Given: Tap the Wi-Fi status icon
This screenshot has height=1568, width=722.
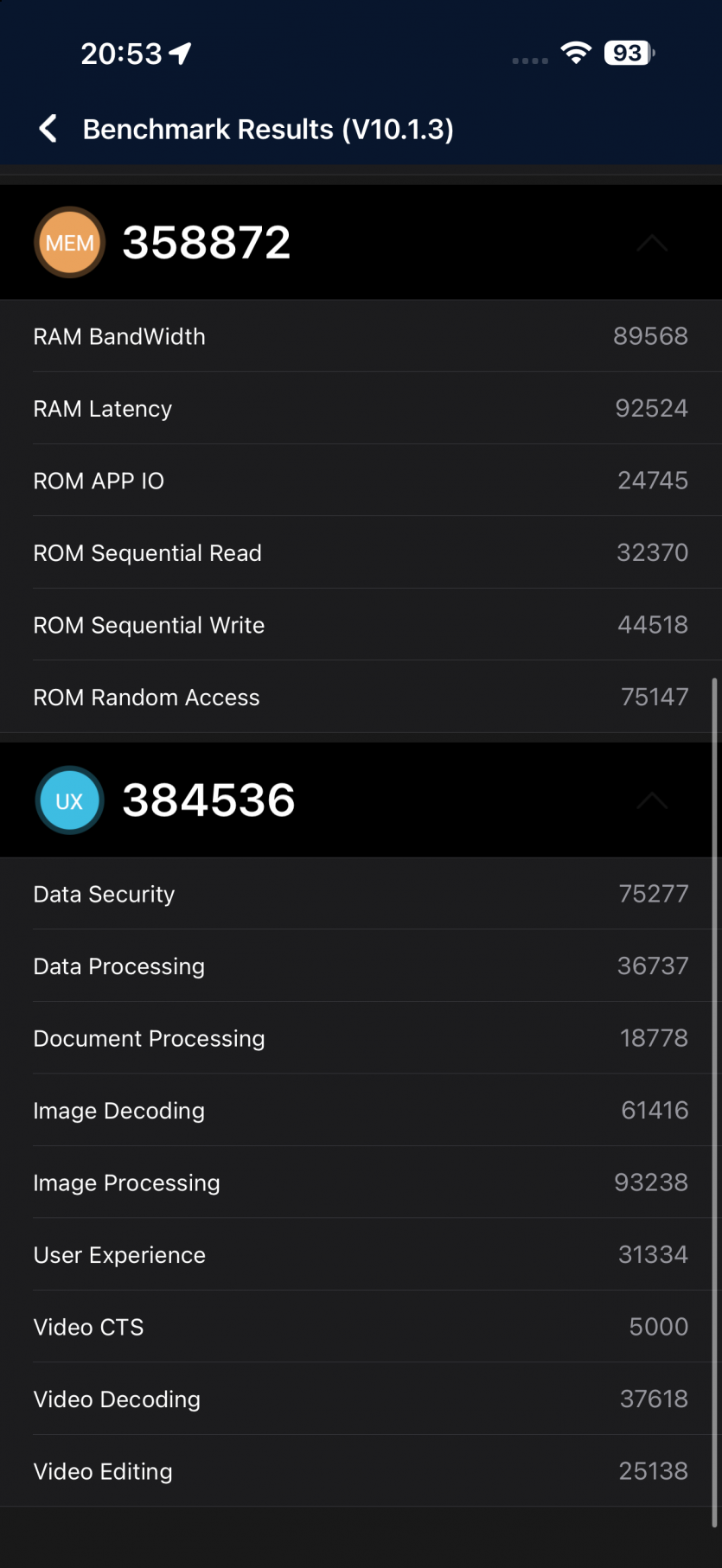Looking at the screenshot, I should point(576,53).
